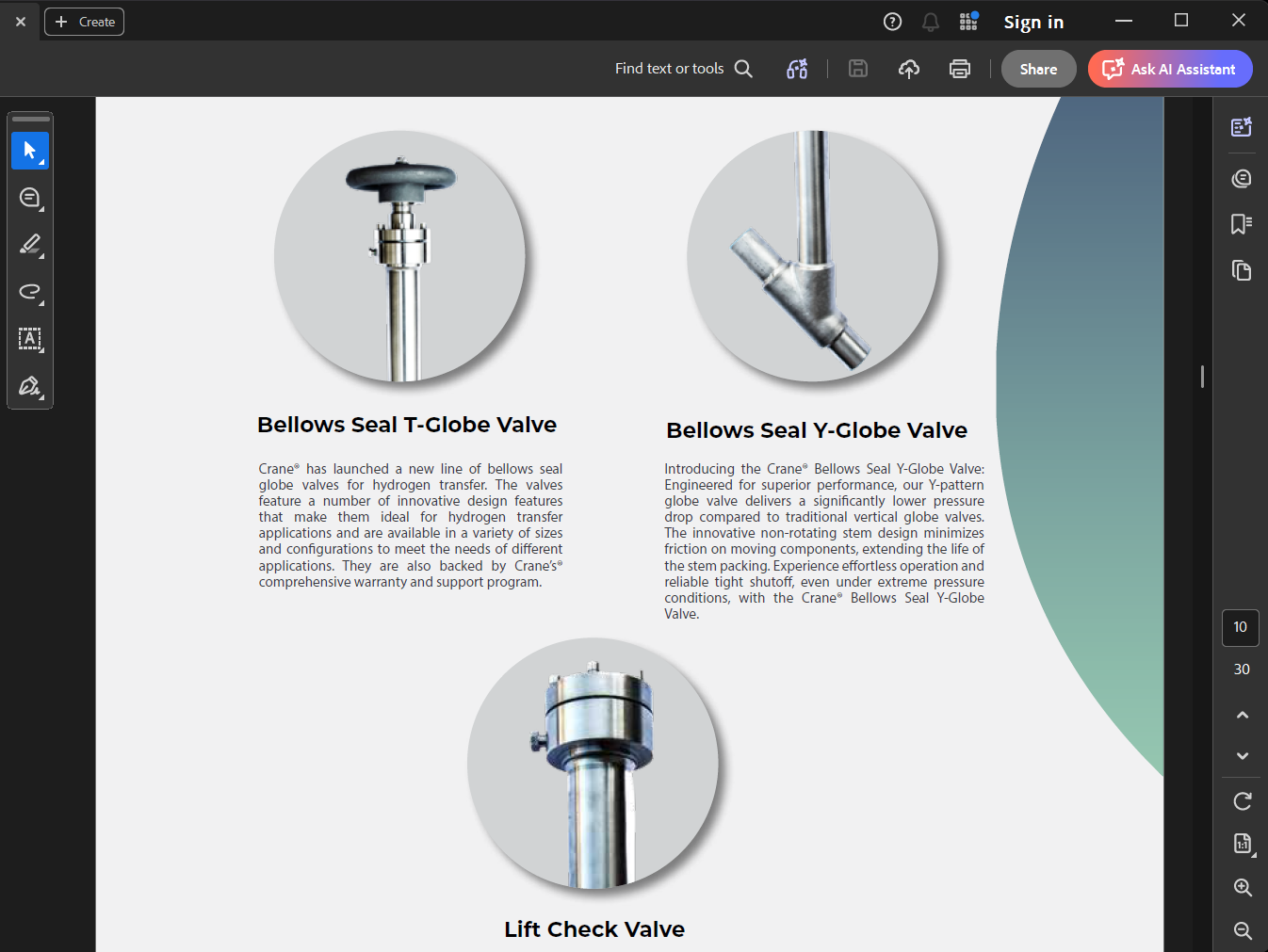Image resolution: width=1268 pixels, height=952 pixels.
Task: Open the Bookmarks panel
Action: [x=1242, y=223]
